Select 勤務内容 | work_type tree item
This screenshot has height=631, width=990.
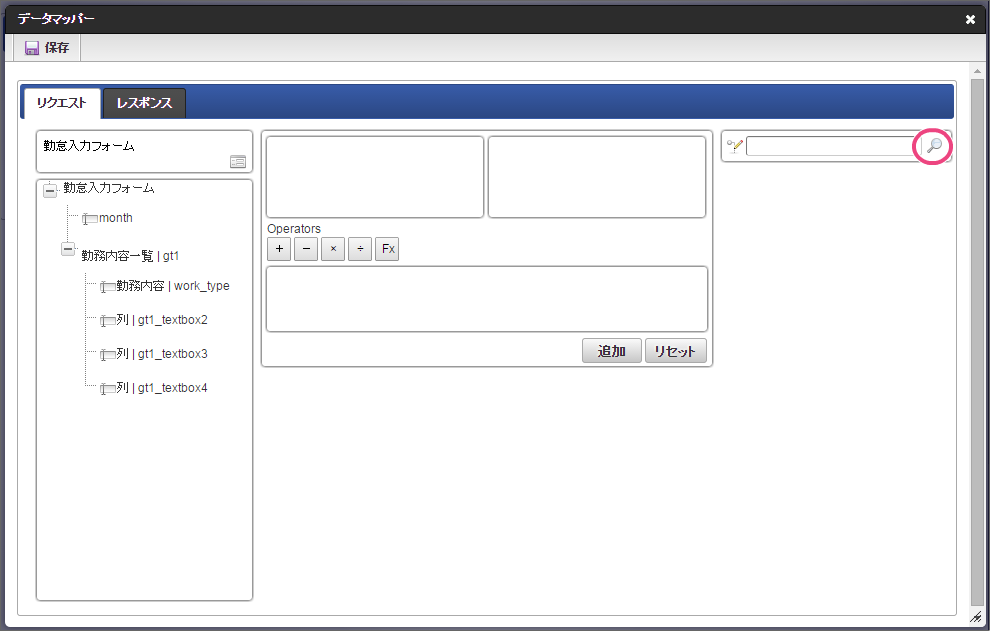(x=173, y=286)
